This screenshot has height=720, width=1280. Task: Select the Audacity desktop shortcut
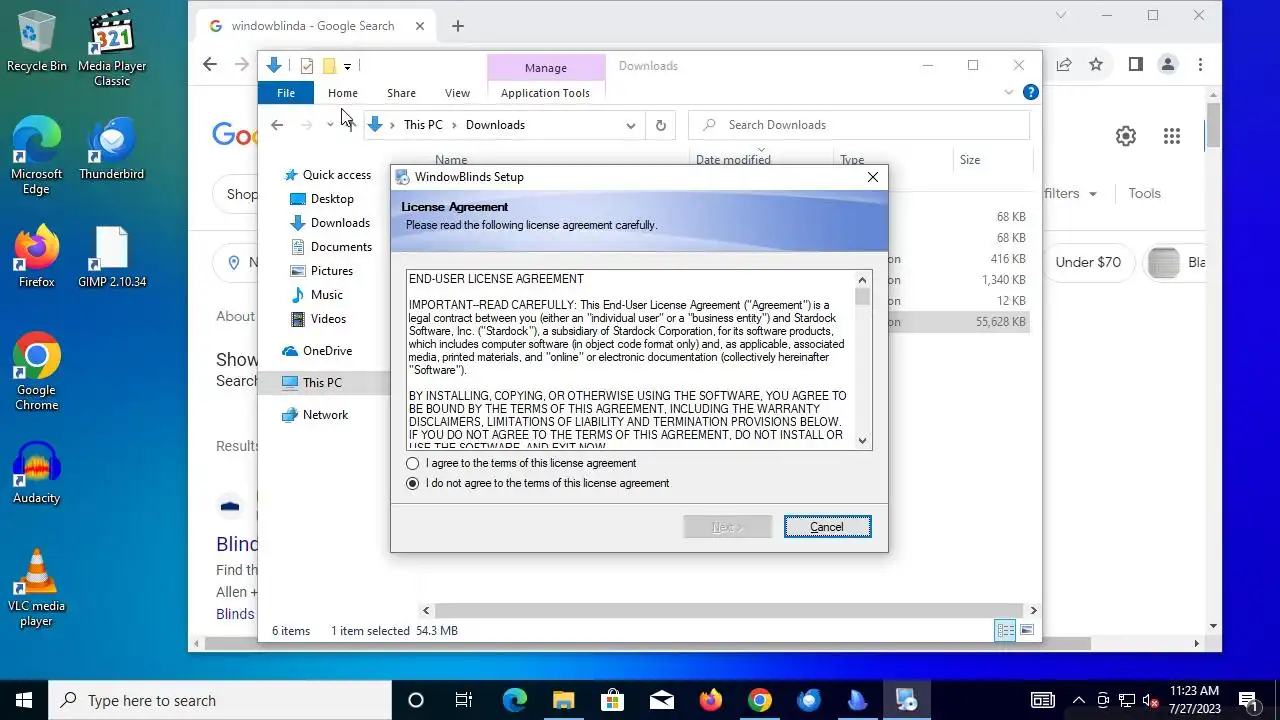coord(37,473)
